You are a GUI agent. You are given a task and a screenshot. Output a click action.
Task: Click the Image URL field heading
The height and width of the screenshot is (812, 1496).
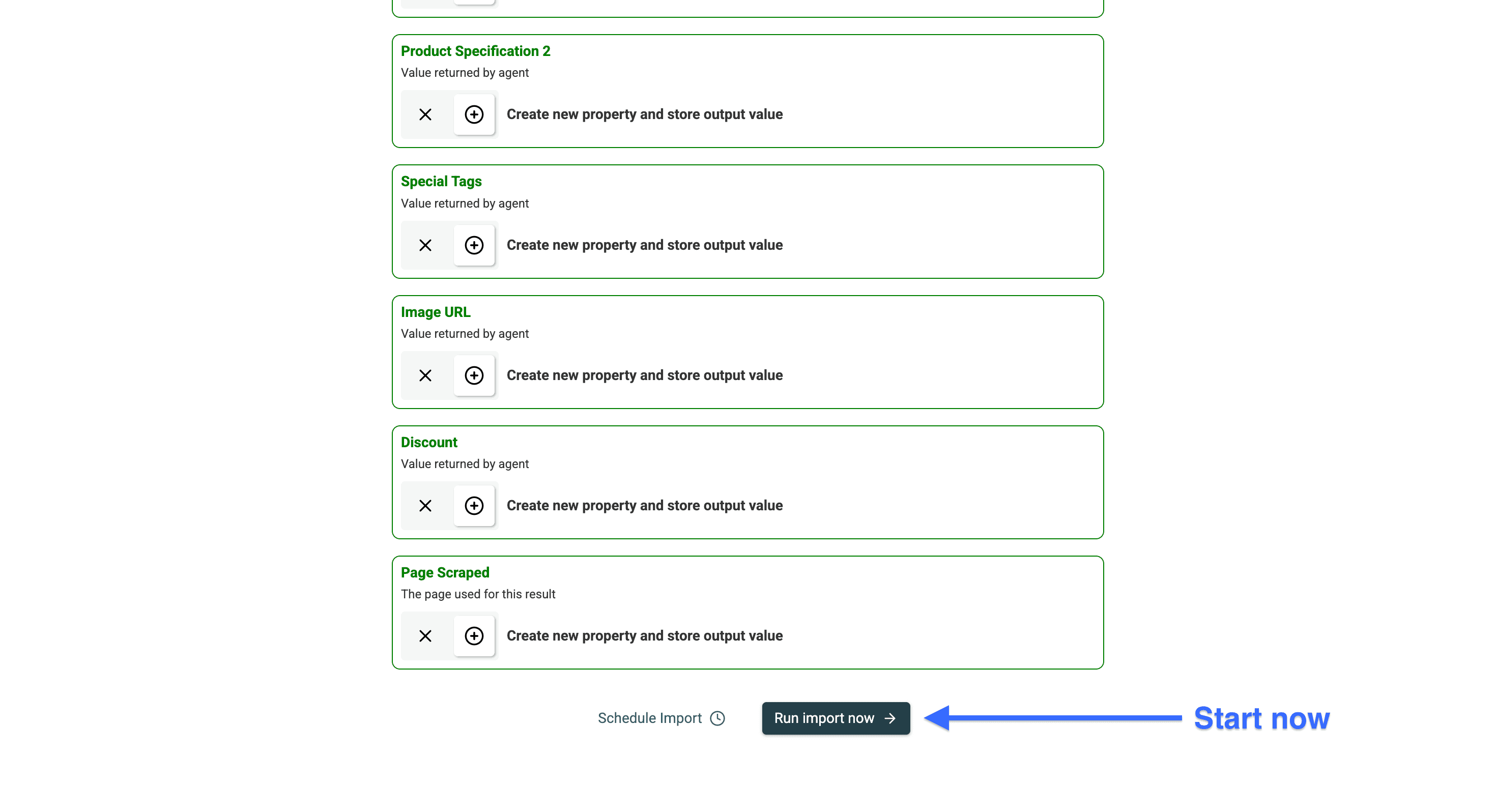pos(435,312)
